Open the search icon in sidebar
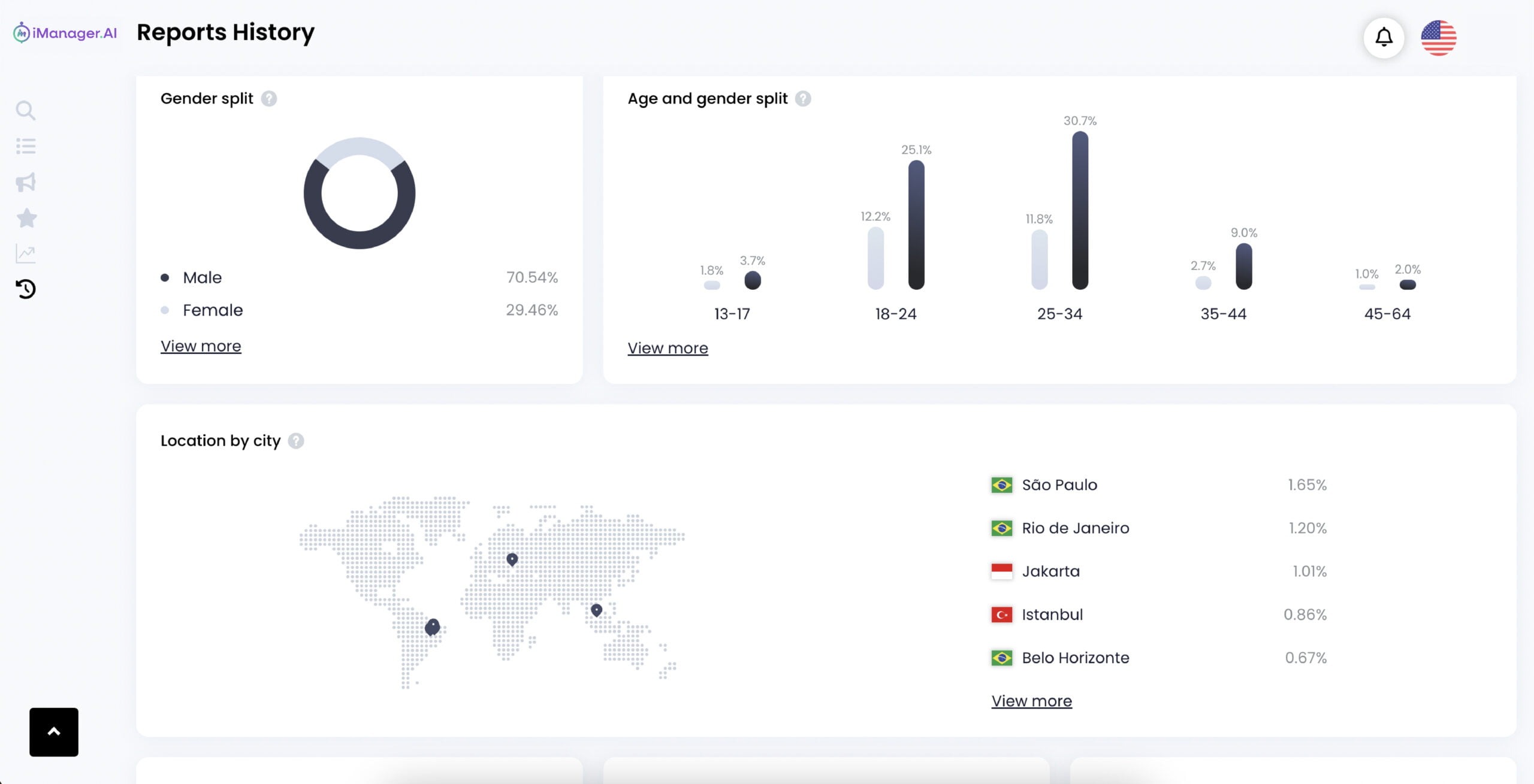Screen dimensions: 1534x784 click(25, 110)
